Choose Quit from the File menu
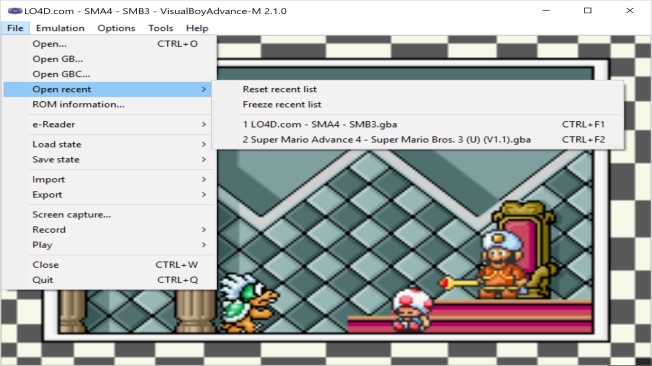Screen dimensions: 652x366 click(x=109, y=280)
